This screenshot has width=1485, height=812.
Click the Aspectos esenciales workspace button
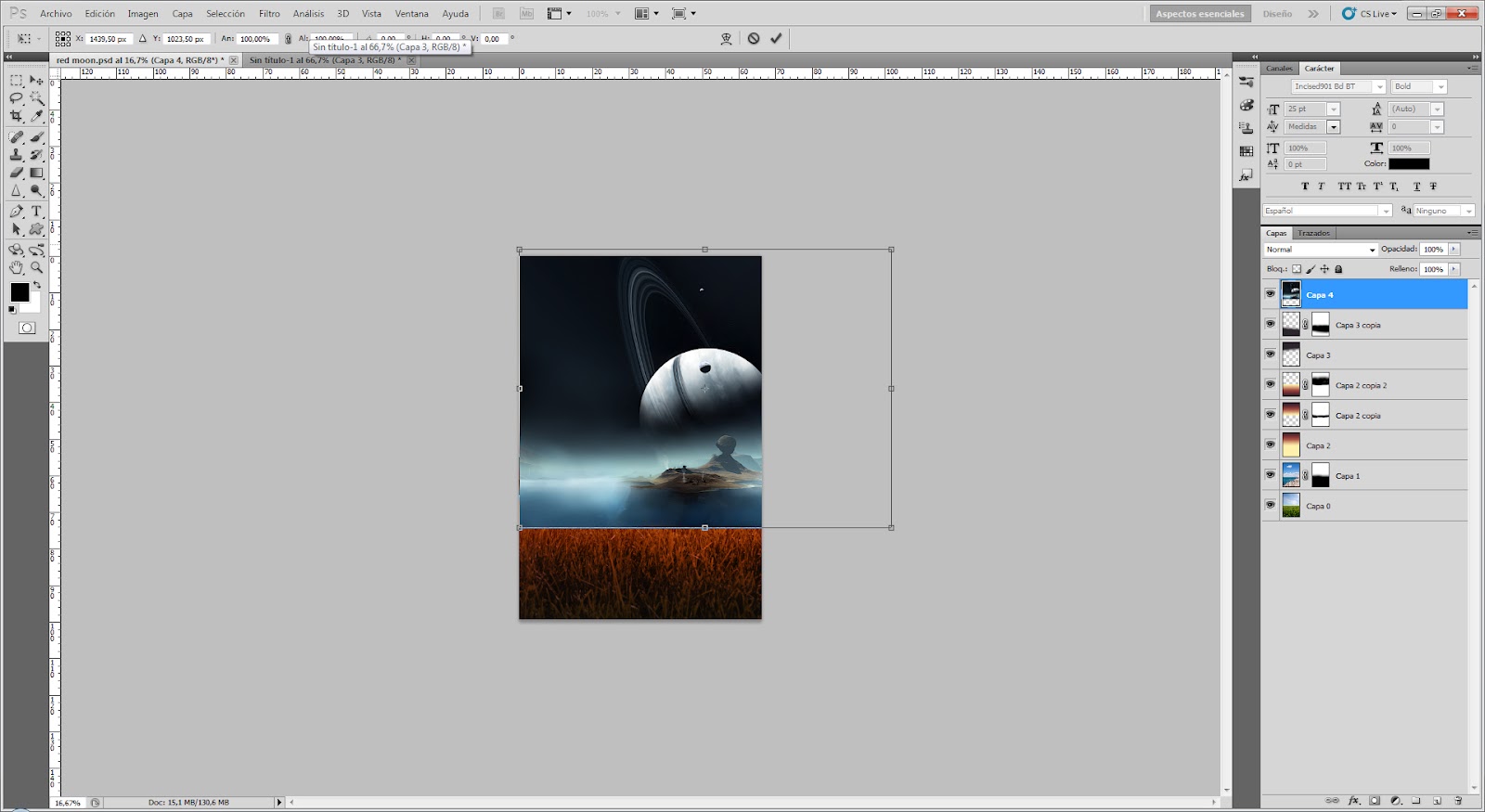pyautogui.click(x=1199, y=14)
